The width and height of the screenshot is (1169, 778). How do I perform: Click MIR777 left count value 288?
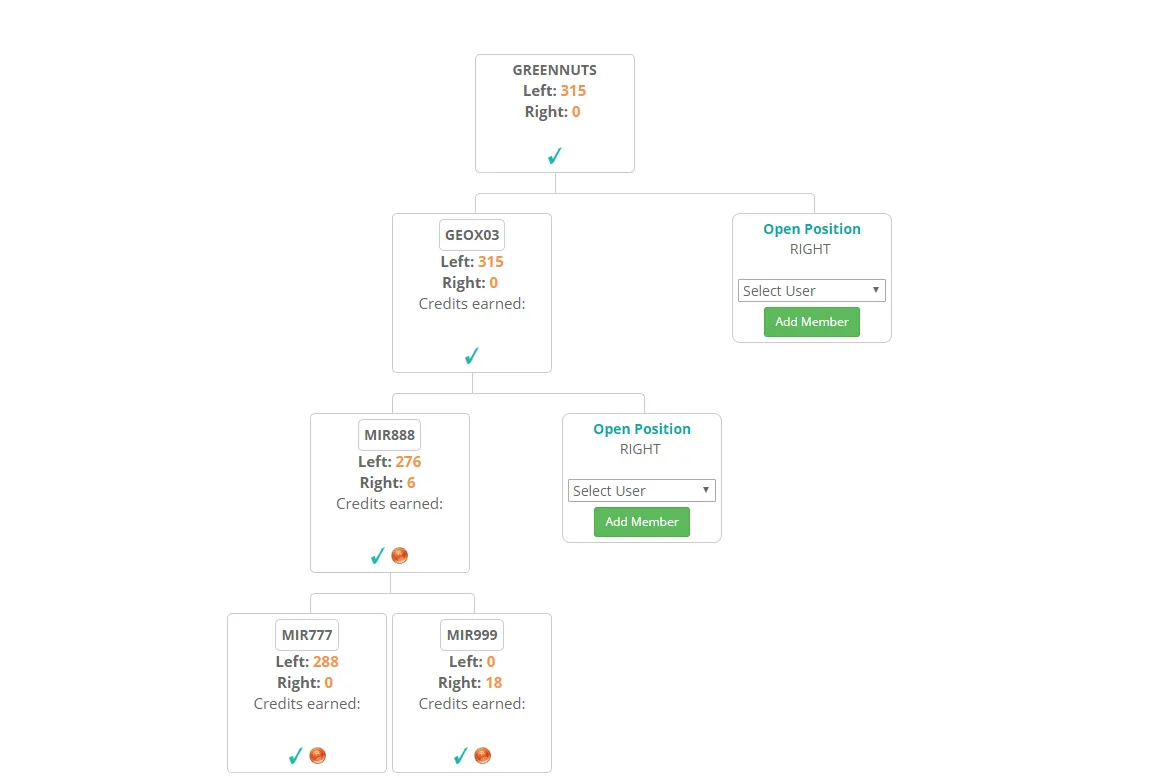[x=326, y=662]
